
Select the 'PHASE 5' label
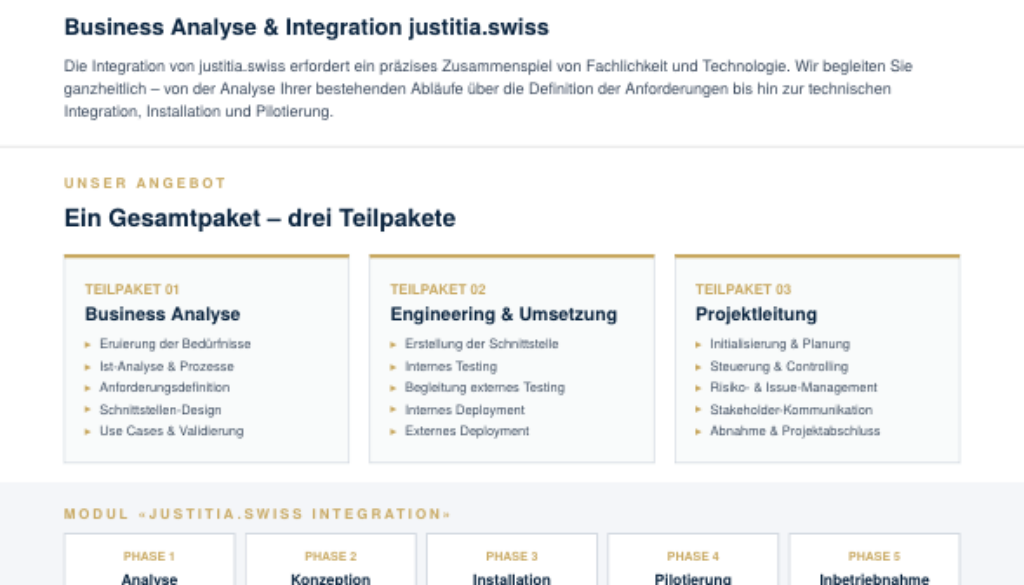click(874, 556)
